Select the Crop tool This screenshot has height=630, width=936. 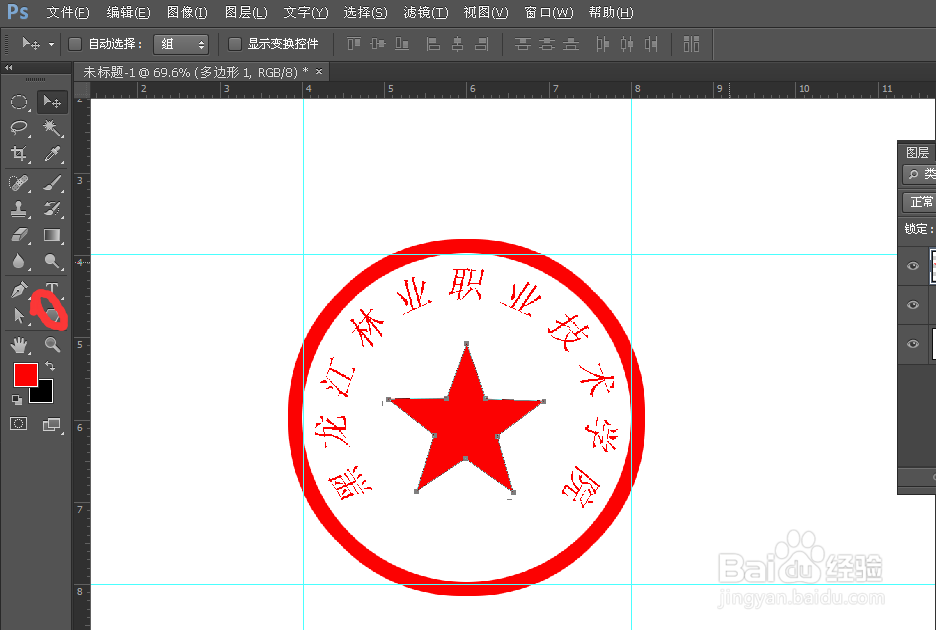pyautogui.click(x=19, y=154)
